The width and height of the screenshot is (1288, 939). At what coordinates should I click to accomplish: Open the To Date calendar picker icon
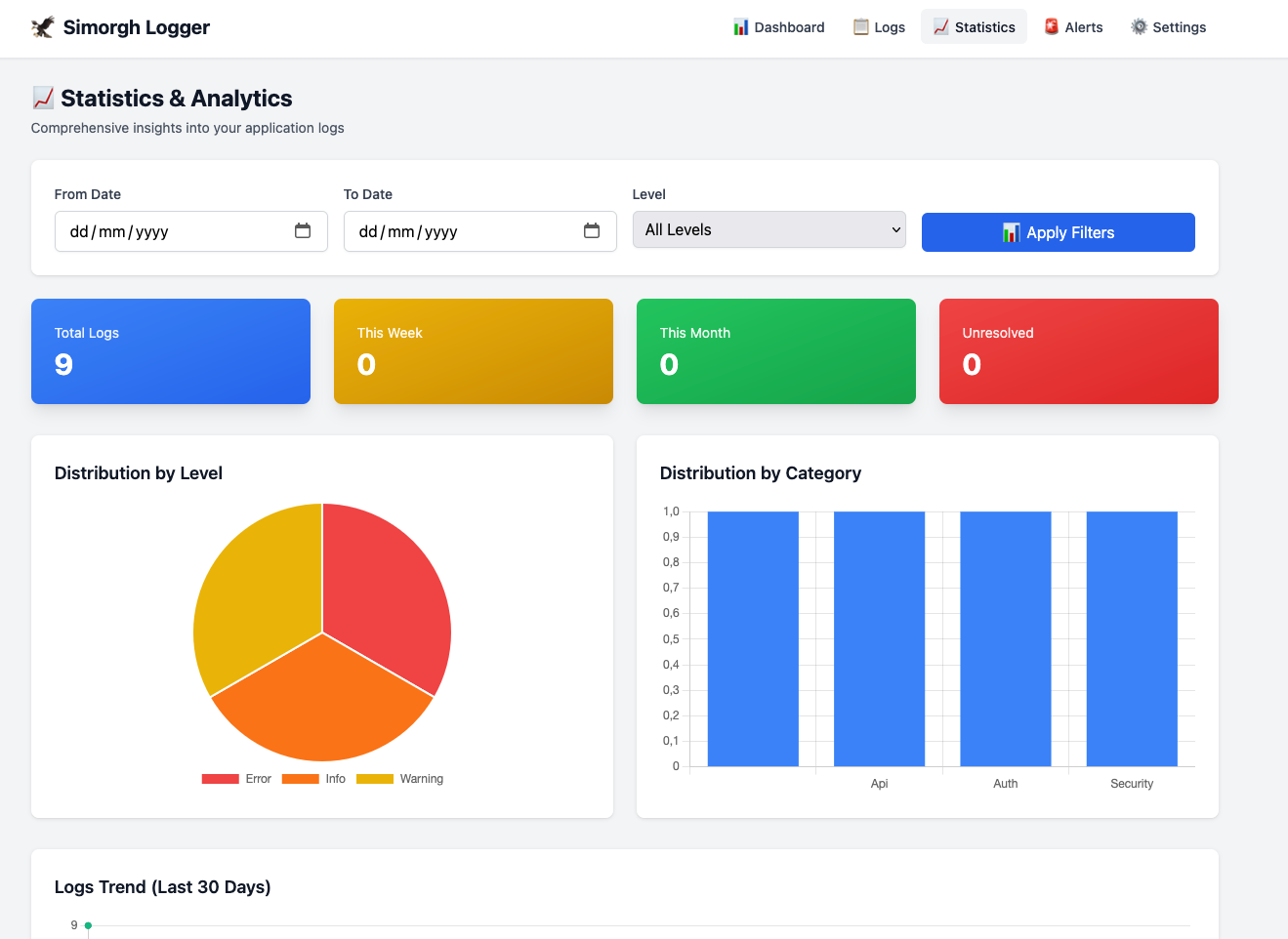coord(592,231)
